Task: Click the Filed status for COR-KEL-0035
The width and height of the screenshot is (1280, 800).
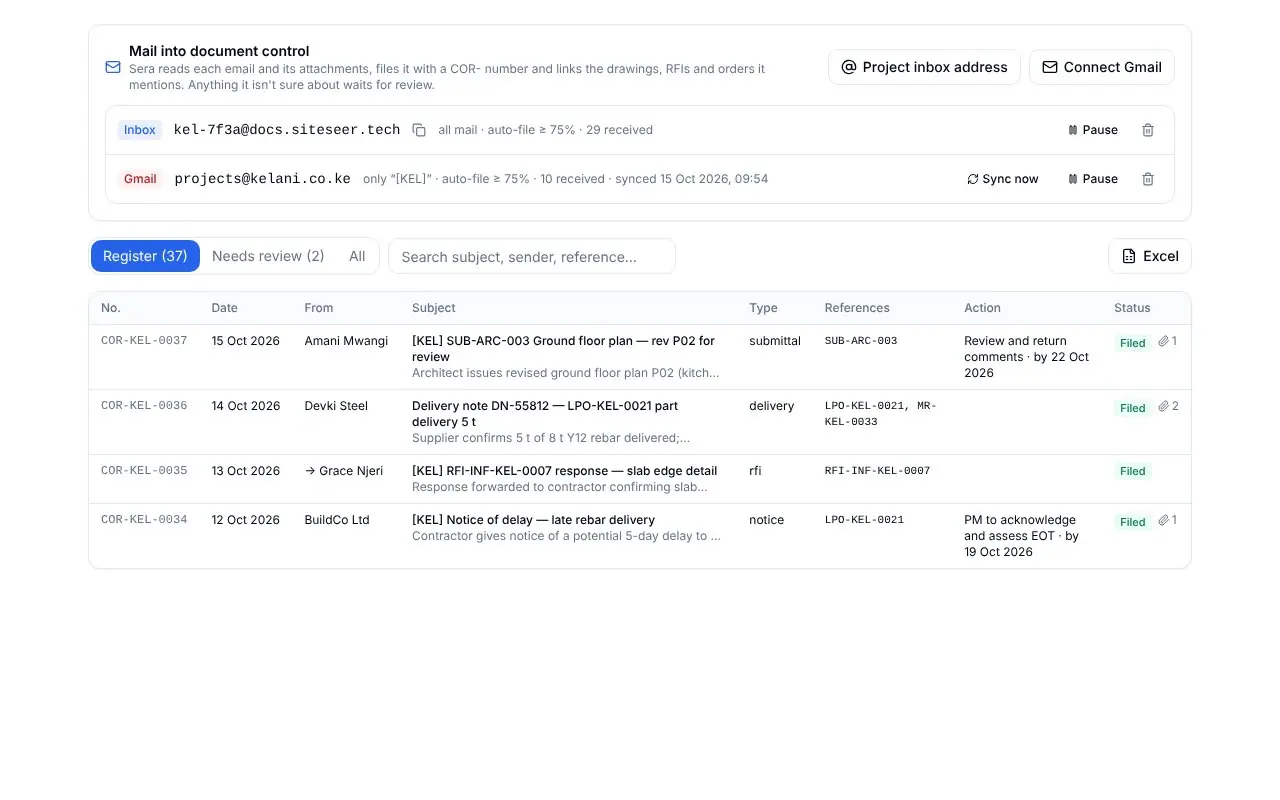Action: 1133,471
